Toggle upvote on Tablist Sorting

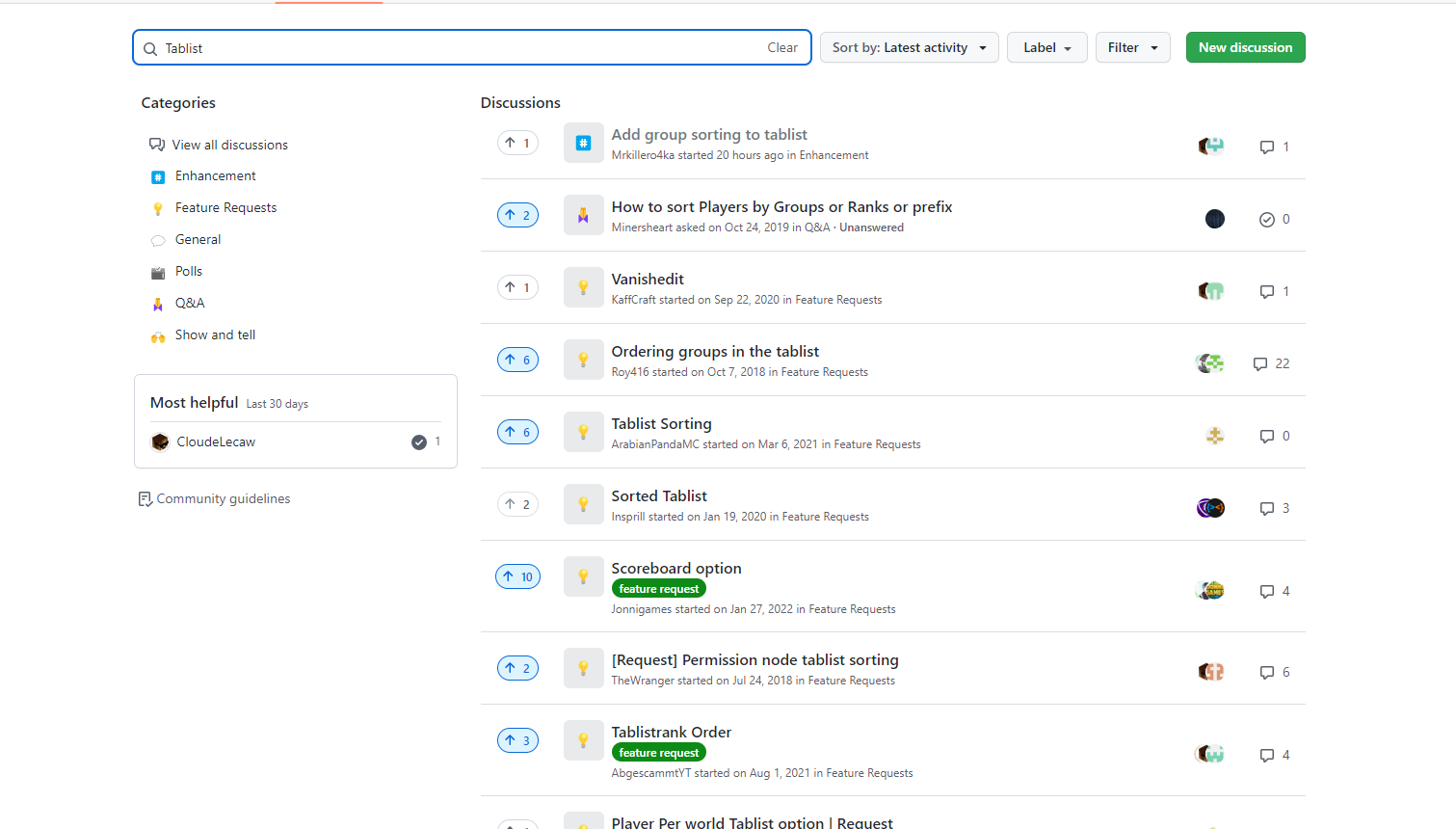[x=517, y=431]
